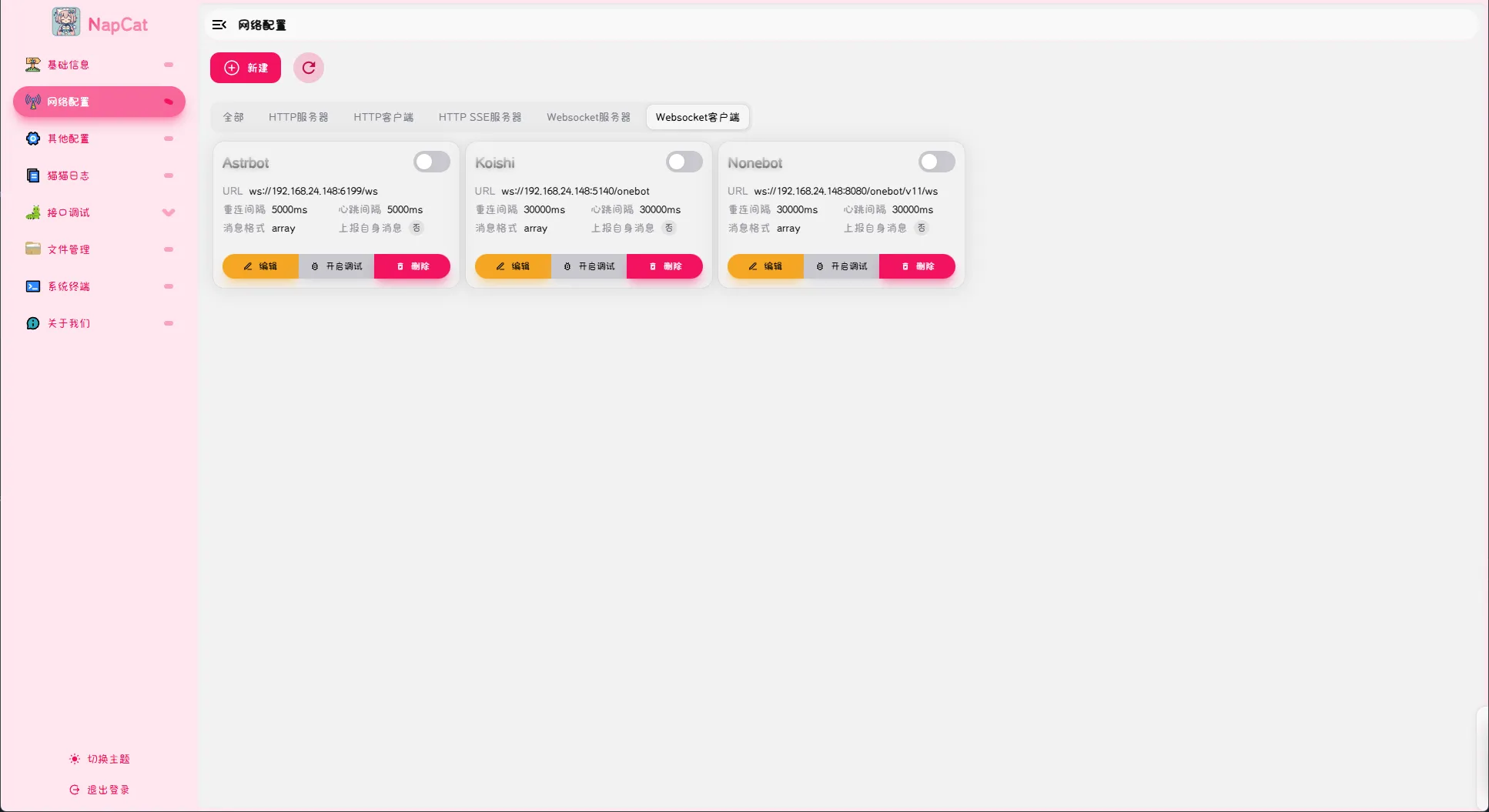
Task: Click the plus icon in 新建 button
Action: pyautogui.click(x=232, y=68)
